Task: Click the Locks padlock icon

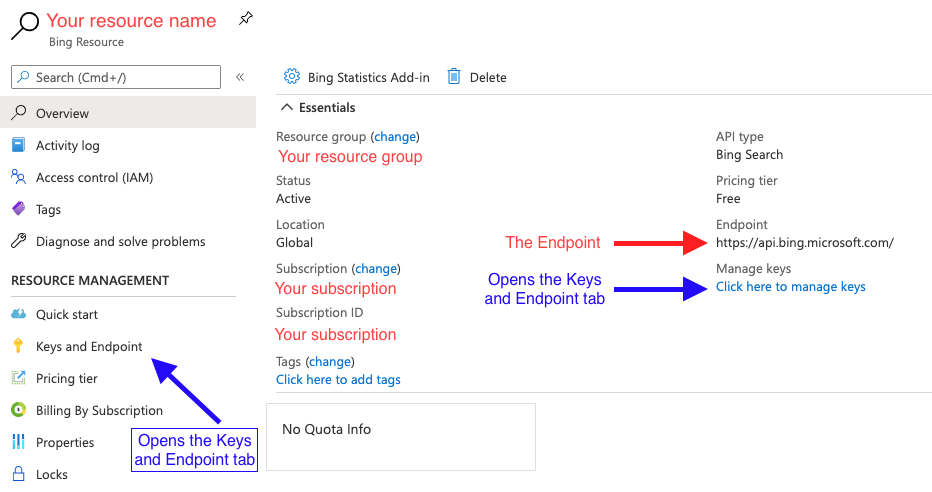Action: (18, 474)
